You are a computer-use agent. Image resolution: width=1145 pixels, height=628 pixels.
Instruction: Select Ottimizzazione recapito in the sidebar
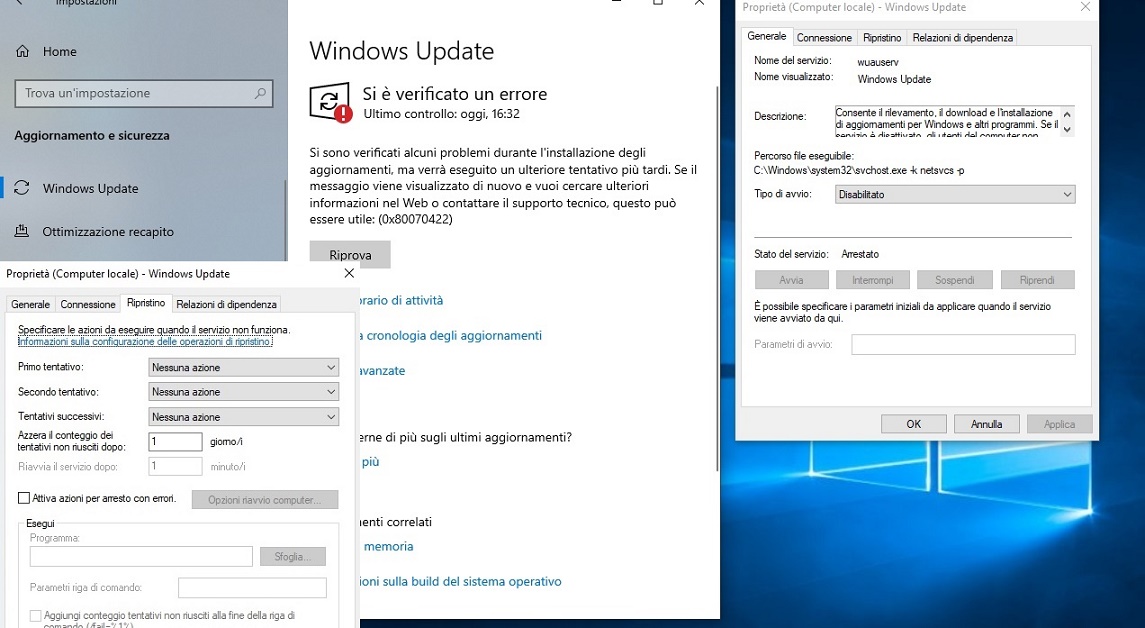click(x=108, y=231)
